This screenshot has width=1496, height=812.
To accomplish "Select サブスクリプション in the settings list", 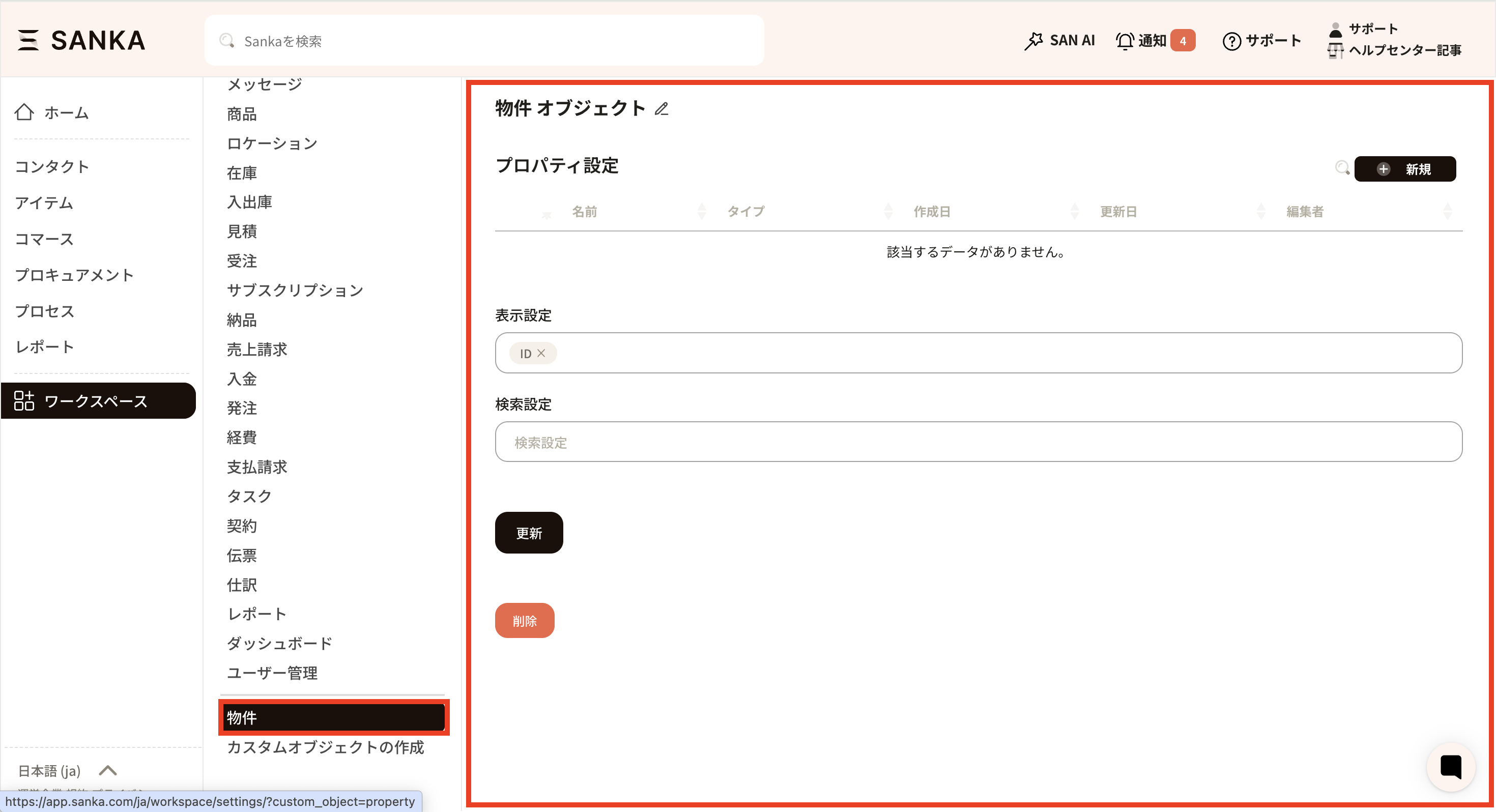I will coord(295,290).
